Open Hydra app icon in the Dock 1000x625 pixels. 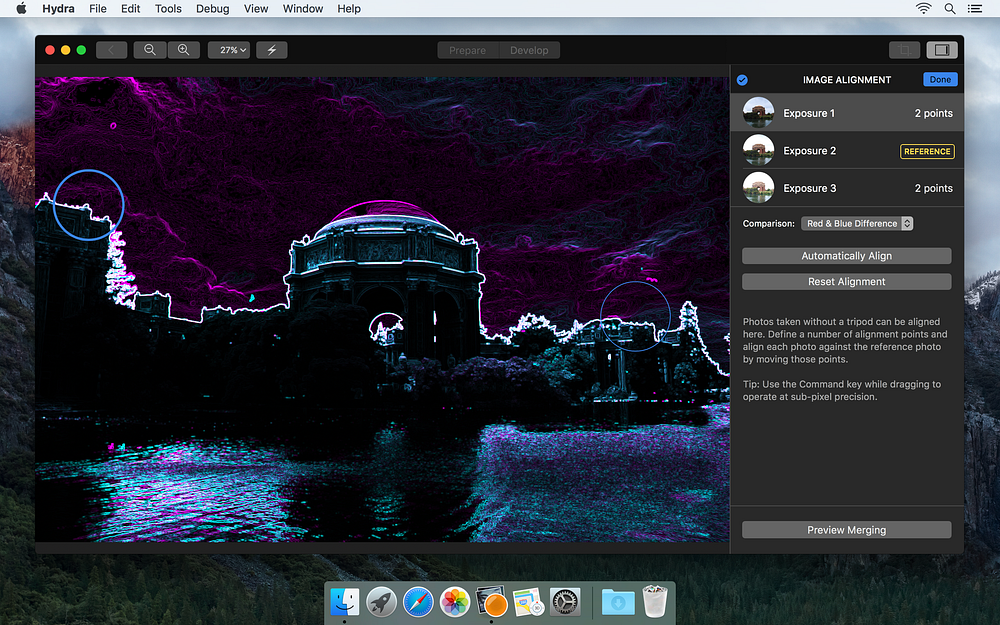(x=491, y=601)
